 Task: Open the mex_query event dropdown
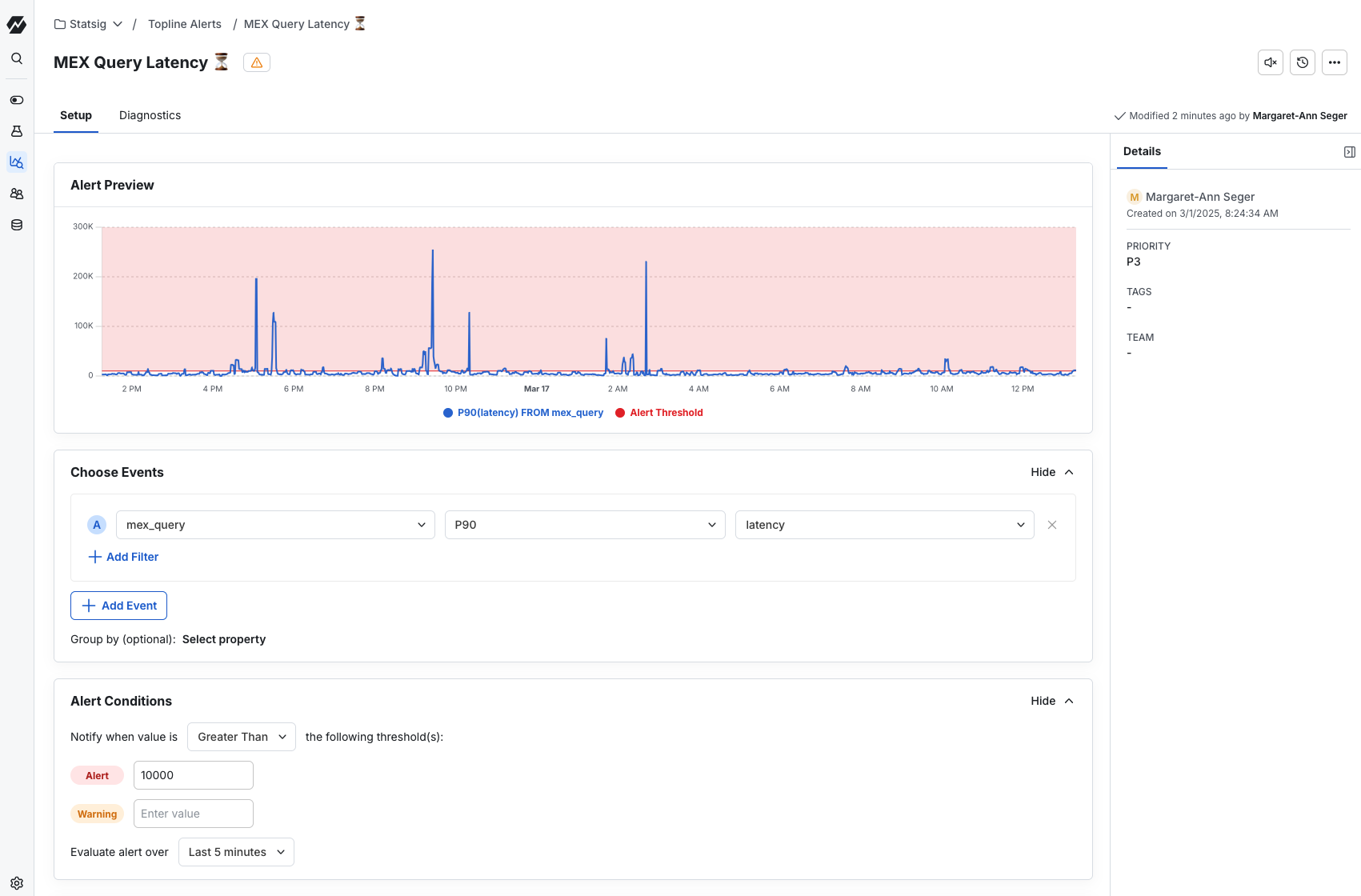tap(275, 525)
